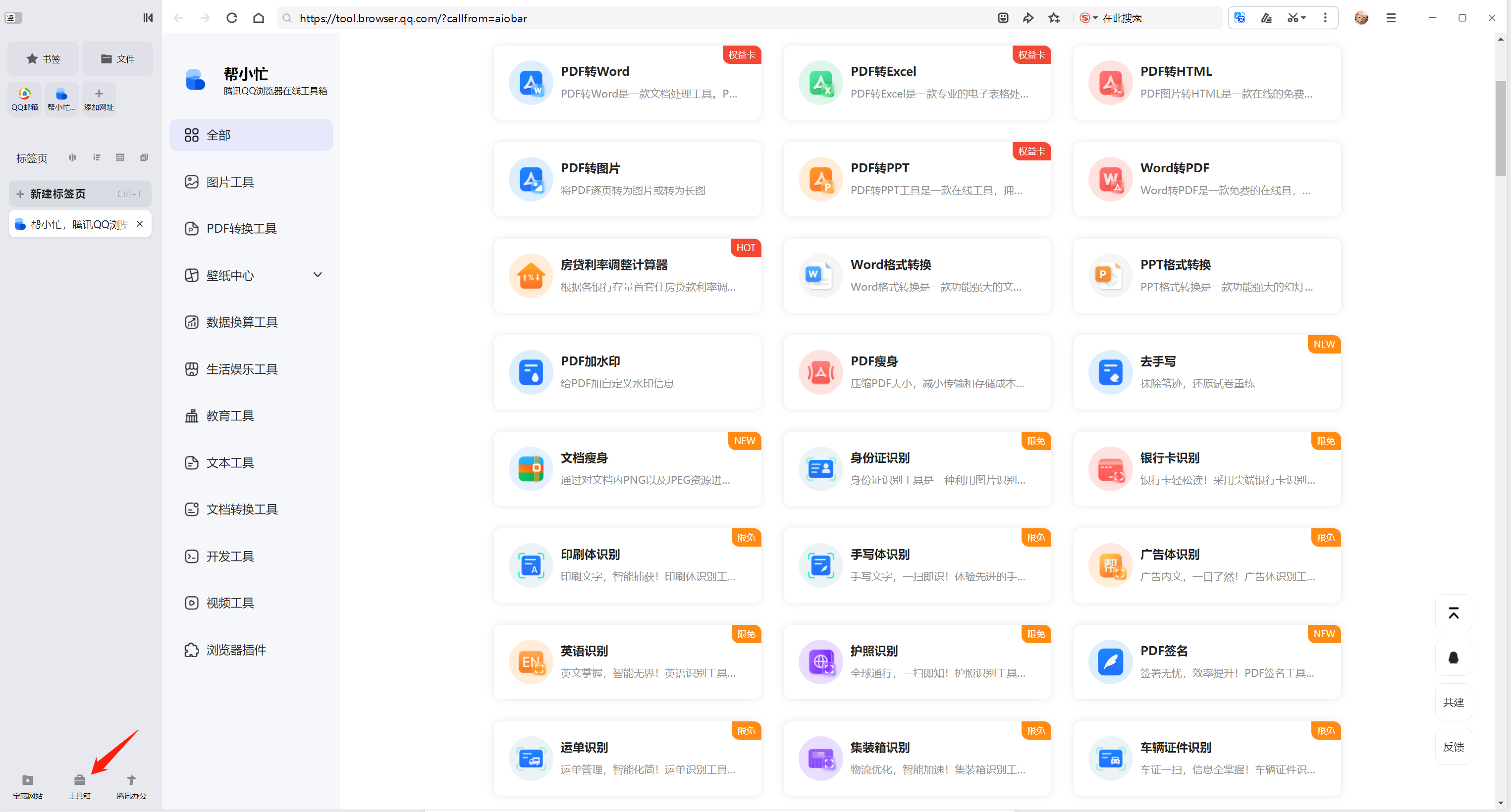This screenshot has height=812, width=1511.
Task: Open the hamburger main menu
Action: pos(1391,18)
